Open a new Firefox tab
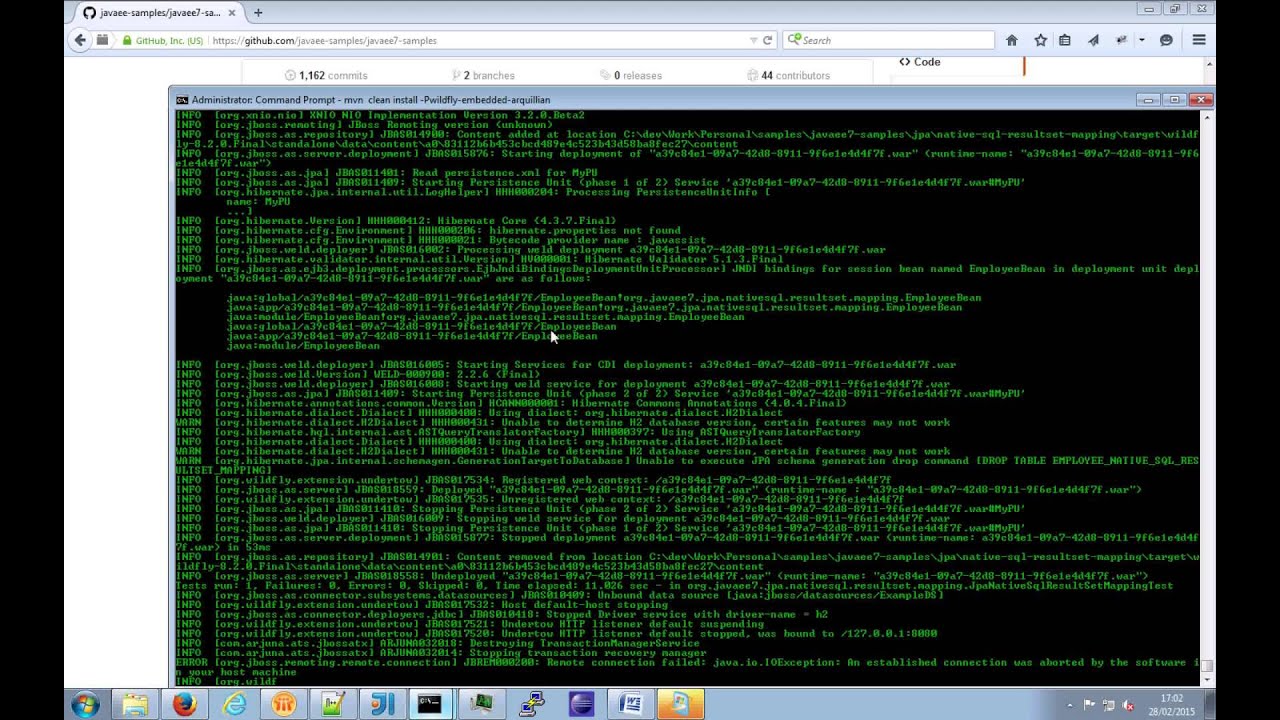Screen dimensions: 1280x720 coord(258,13)
